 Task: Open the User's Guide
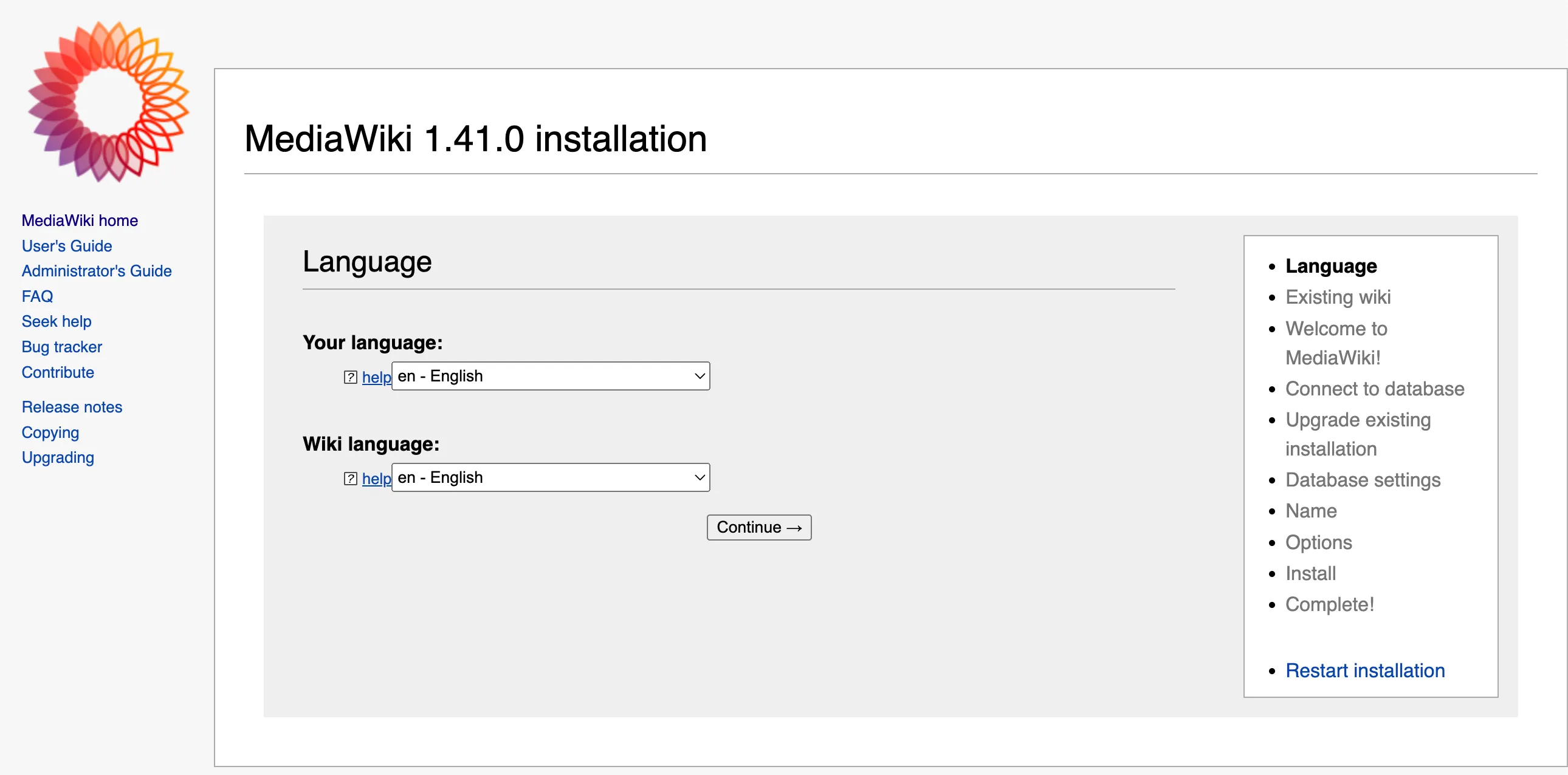click(66, 246)
